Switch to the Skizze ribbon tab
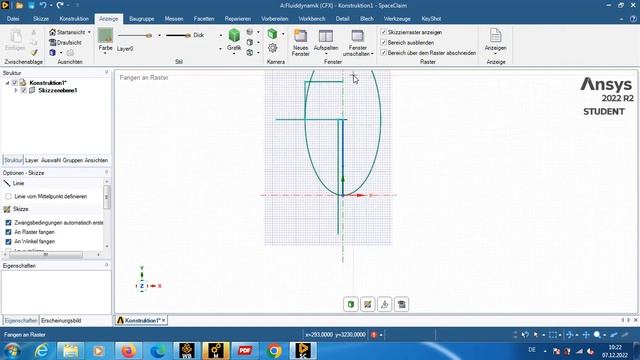This screenshot has width=640, height=360. pyautogui.click(x=41, y=19)
